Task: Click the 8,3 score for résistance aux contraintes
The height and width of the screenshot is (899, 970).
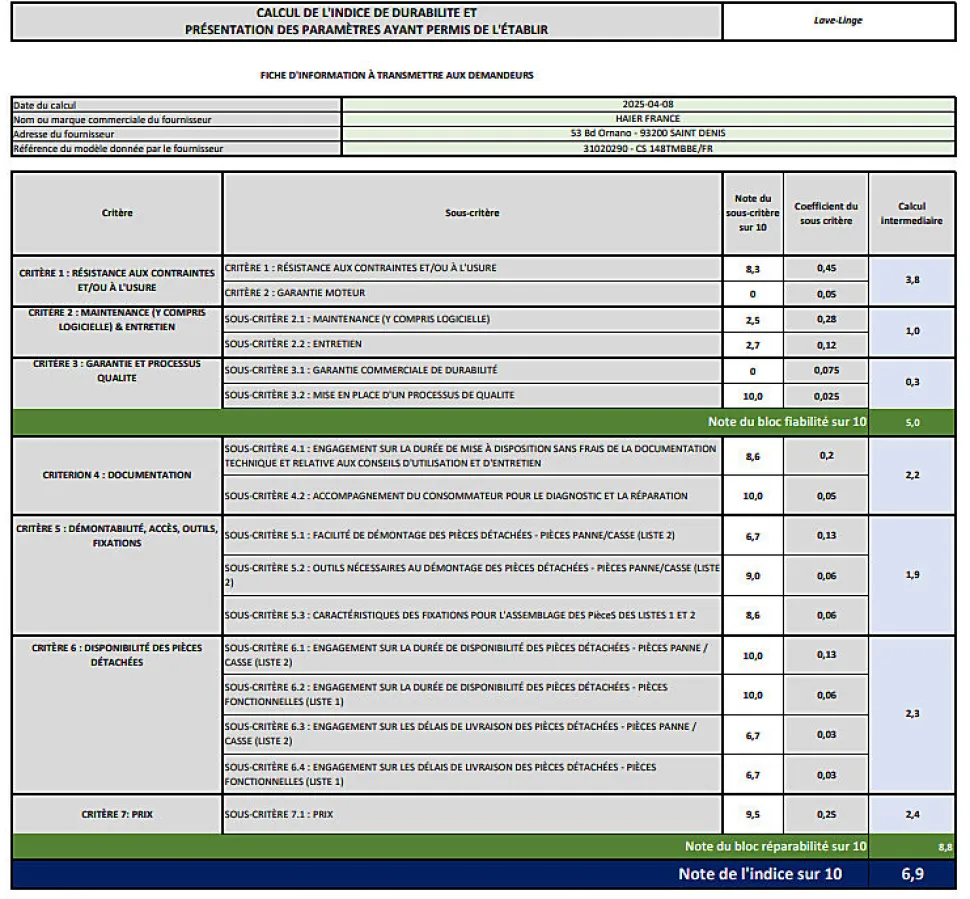Action: [x=752, y=268]
